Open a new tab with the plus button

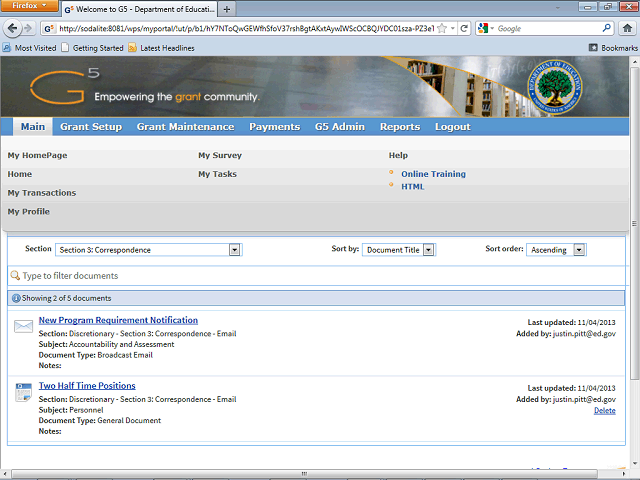click(x=227, y=9)
